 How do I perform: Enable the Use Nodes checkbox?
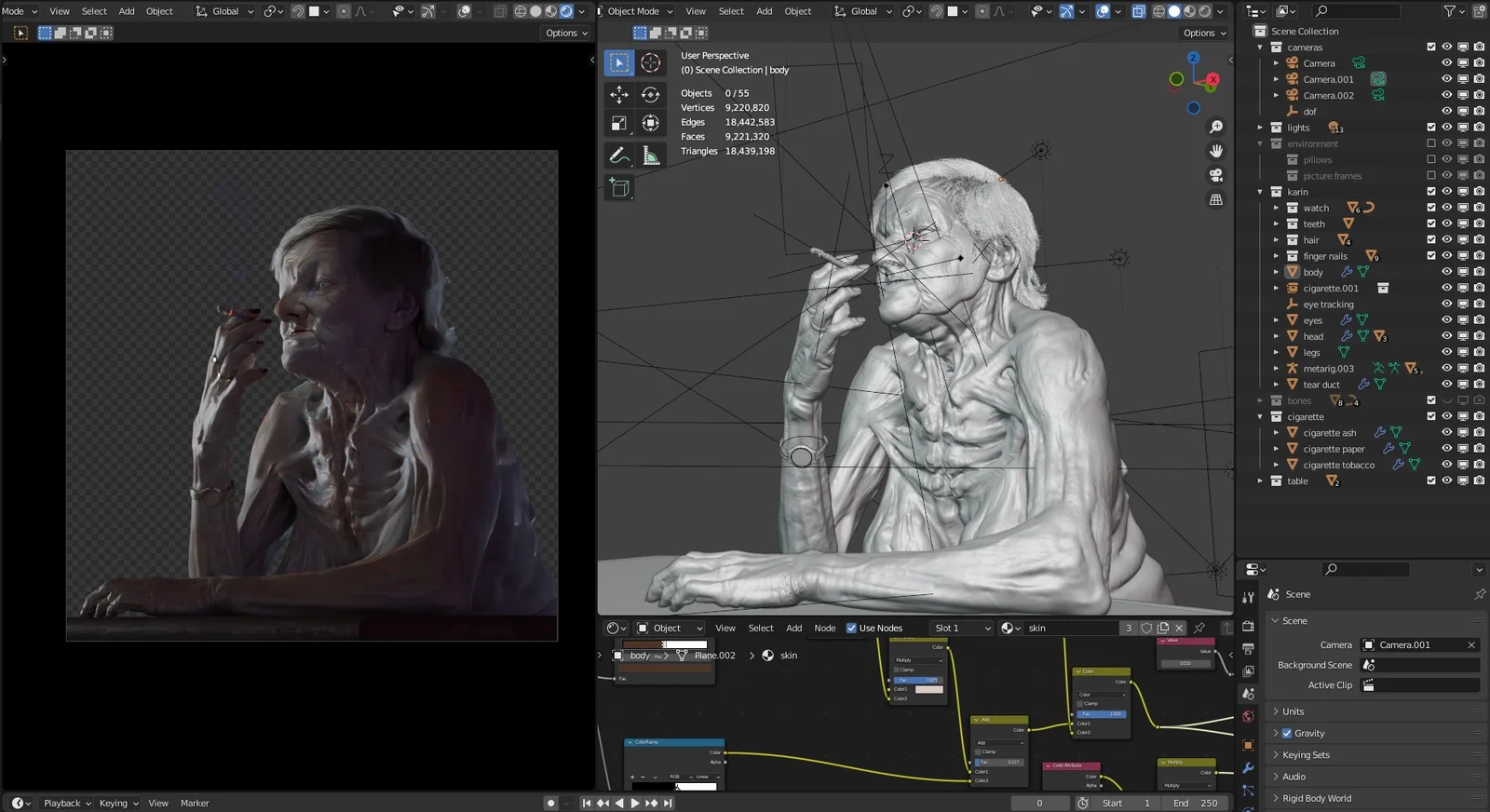coord(851,629)
